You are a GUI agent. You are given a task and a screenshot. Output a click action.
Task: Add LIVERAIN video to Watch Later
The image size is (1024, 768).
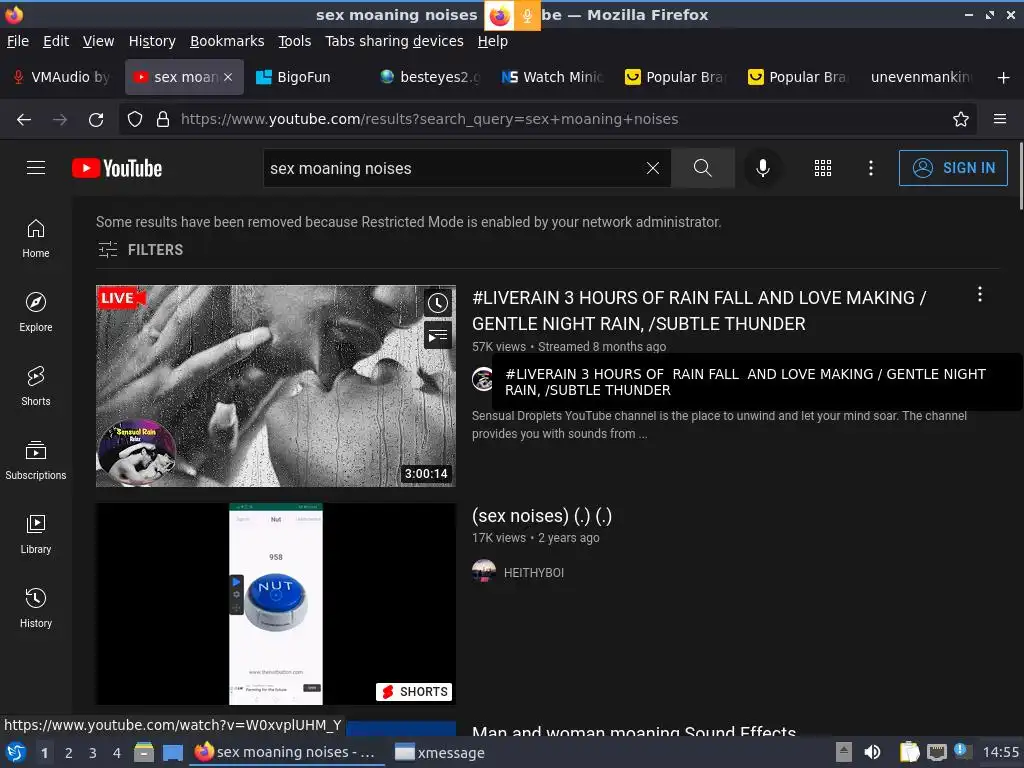[x=438, y=302]
